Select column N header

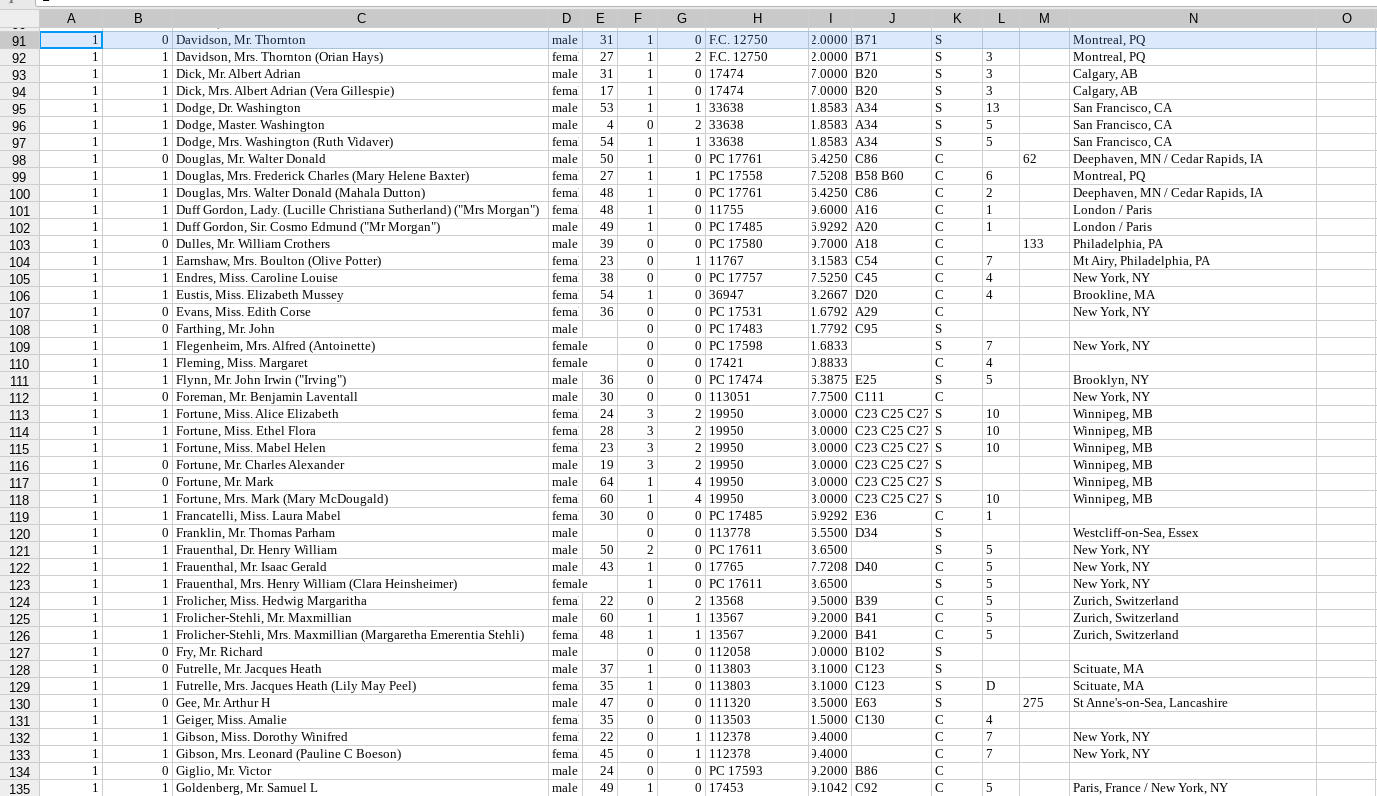point(1193,19)
